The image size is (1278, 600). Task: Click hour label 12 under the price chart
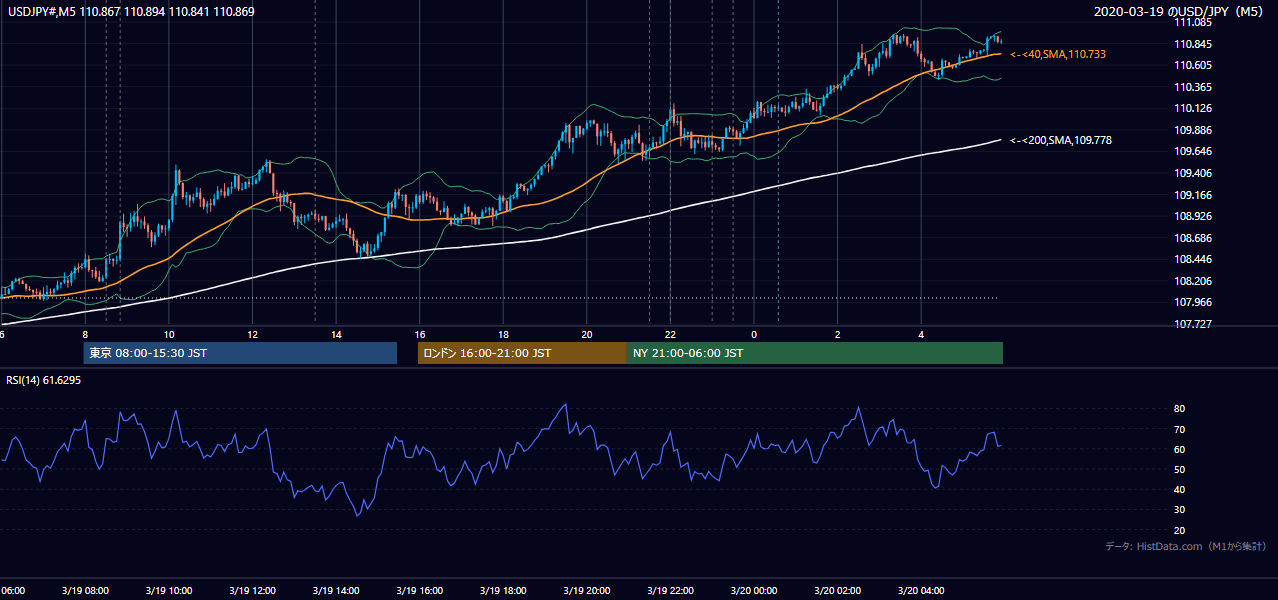pos(252,334)
